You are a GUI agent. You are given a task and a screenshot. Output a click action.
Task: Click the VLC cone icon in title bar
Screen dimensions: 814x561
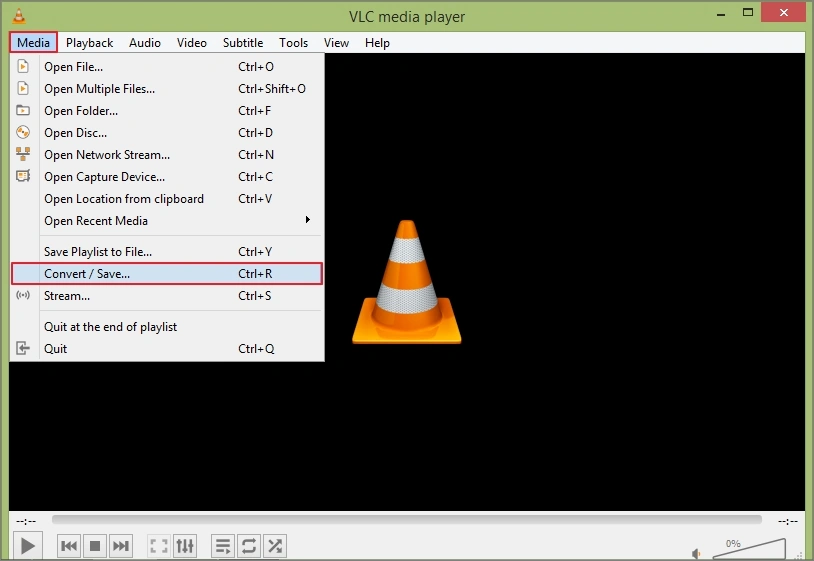(x=19, y=16)
